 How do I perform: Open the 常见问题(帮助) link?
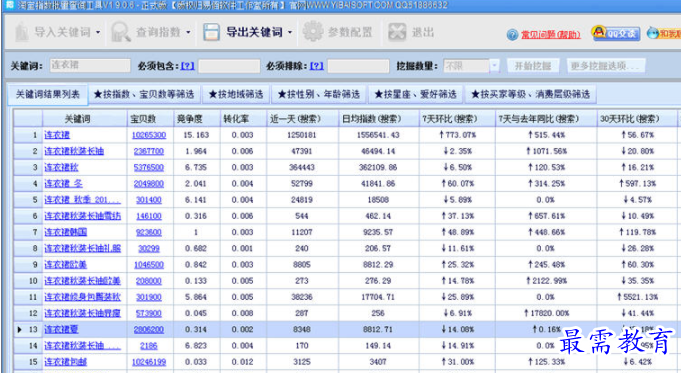(x=551, y=35)
